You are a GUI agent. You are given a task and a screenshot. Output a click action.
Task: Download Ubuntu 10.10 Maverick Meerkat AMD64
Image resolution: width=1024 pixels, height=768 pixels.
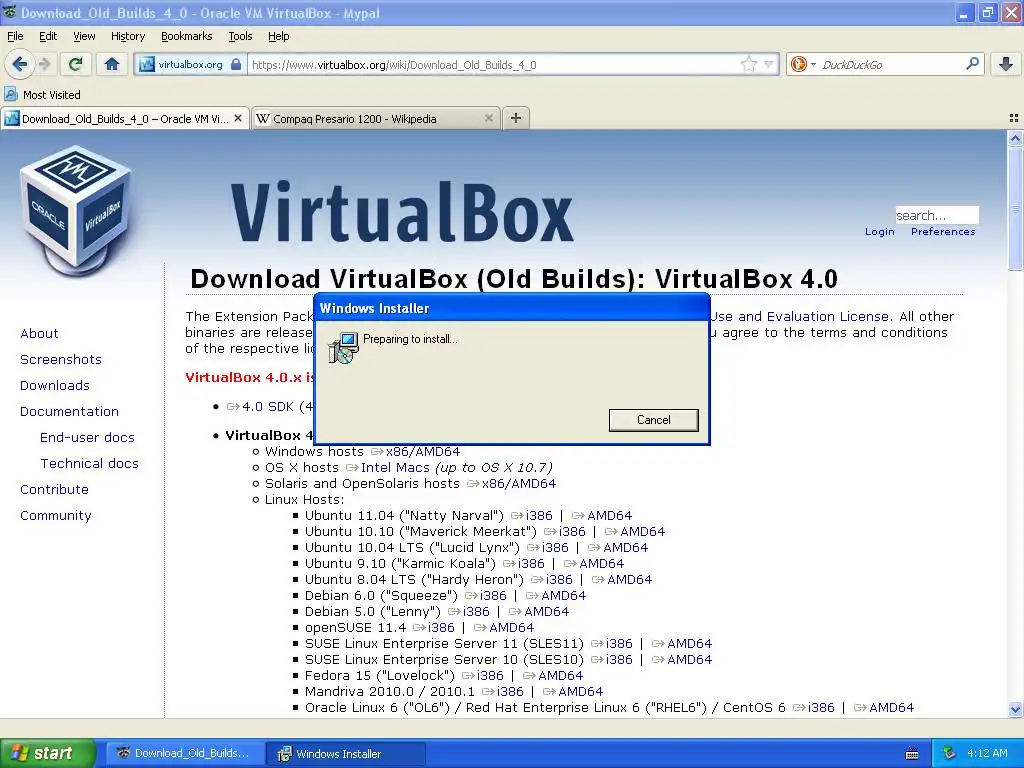[x=635, y=532]
